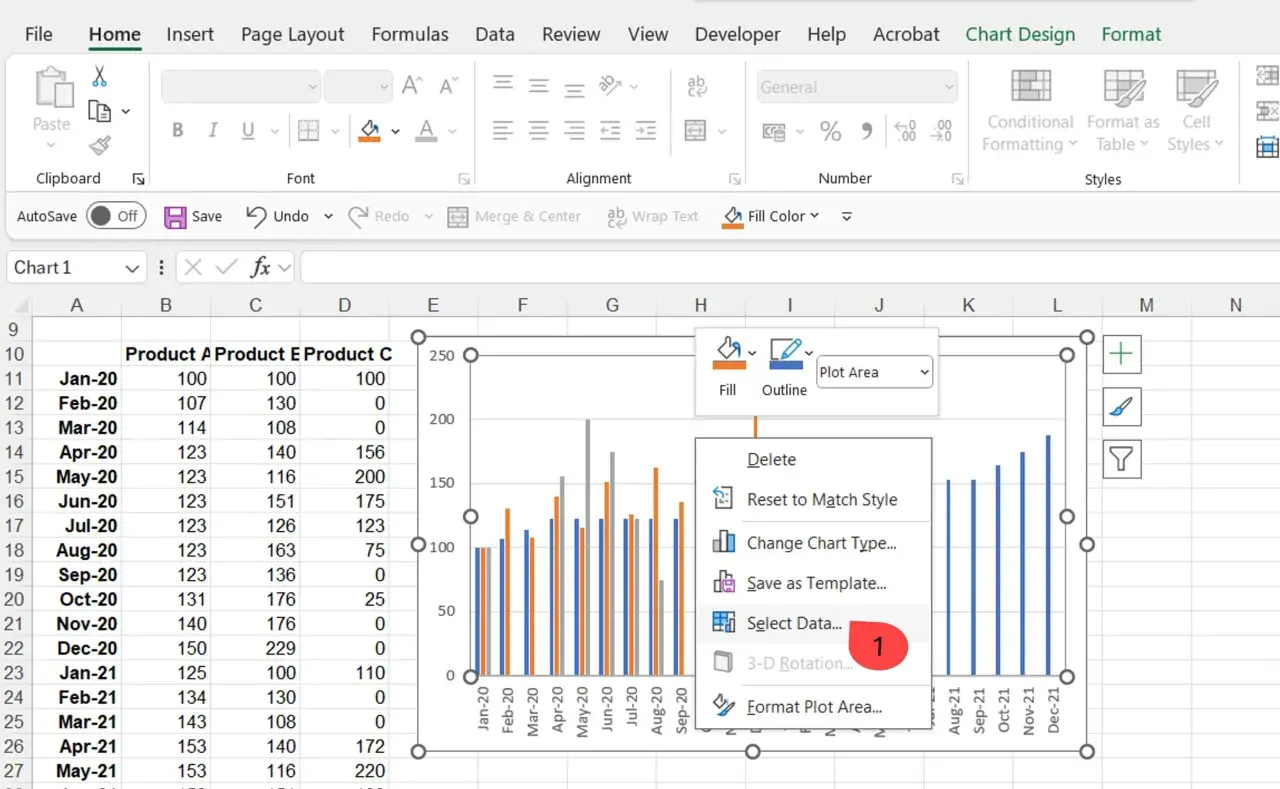This screenshot has height=789, width=1280.
Task: Toggle Italic formatting
Action: point(212,131)
